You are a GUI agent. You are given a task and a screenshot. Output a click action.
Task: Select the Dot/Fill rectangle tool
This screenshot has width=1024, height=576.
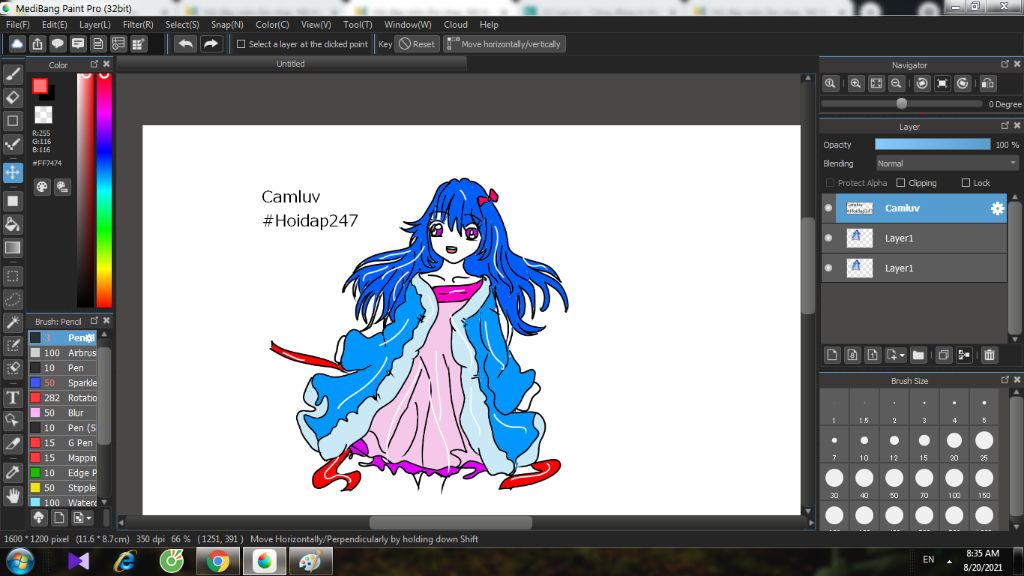(12, 201)
